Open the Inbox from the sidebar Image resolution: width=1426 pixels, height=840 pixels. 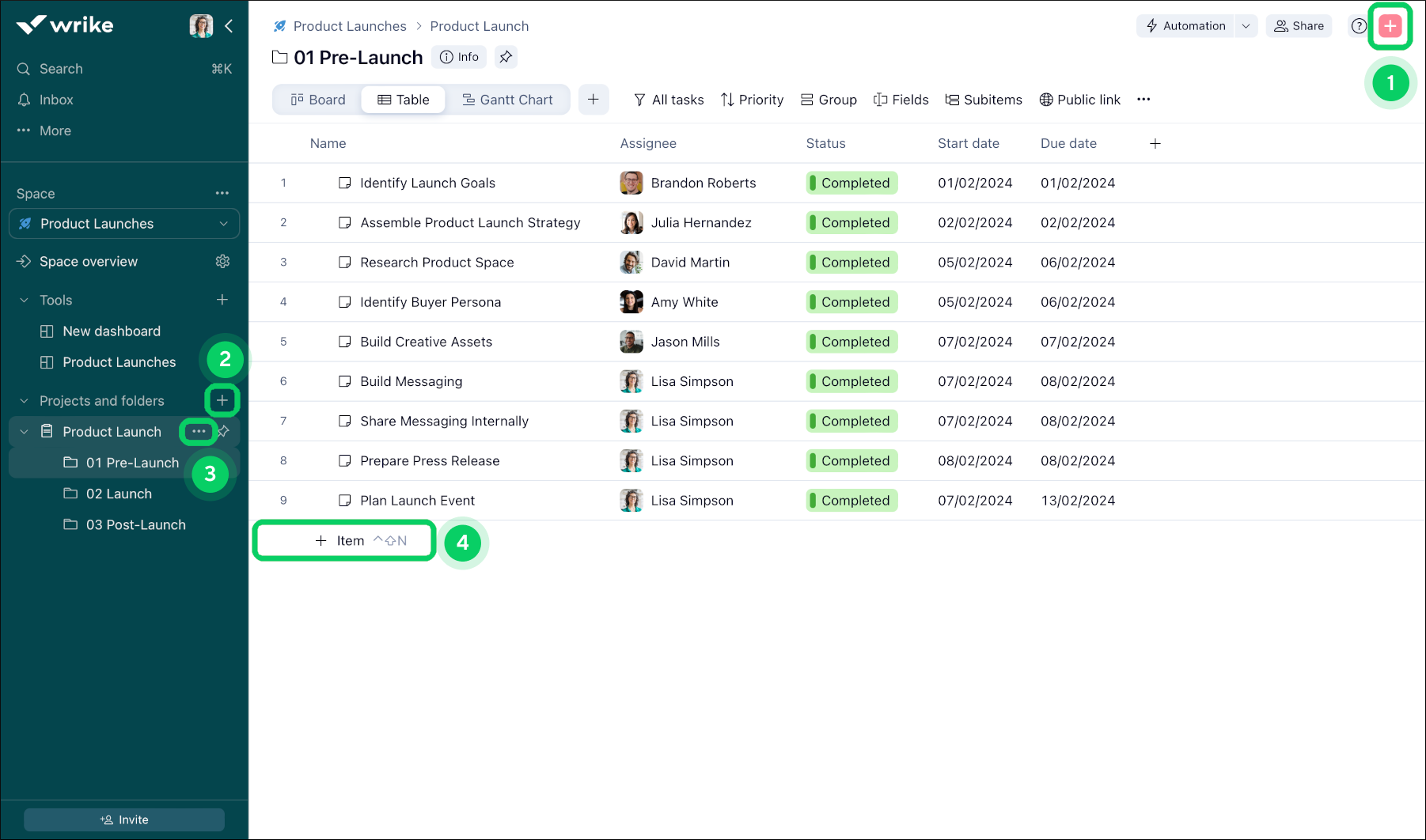click(55, 100)
